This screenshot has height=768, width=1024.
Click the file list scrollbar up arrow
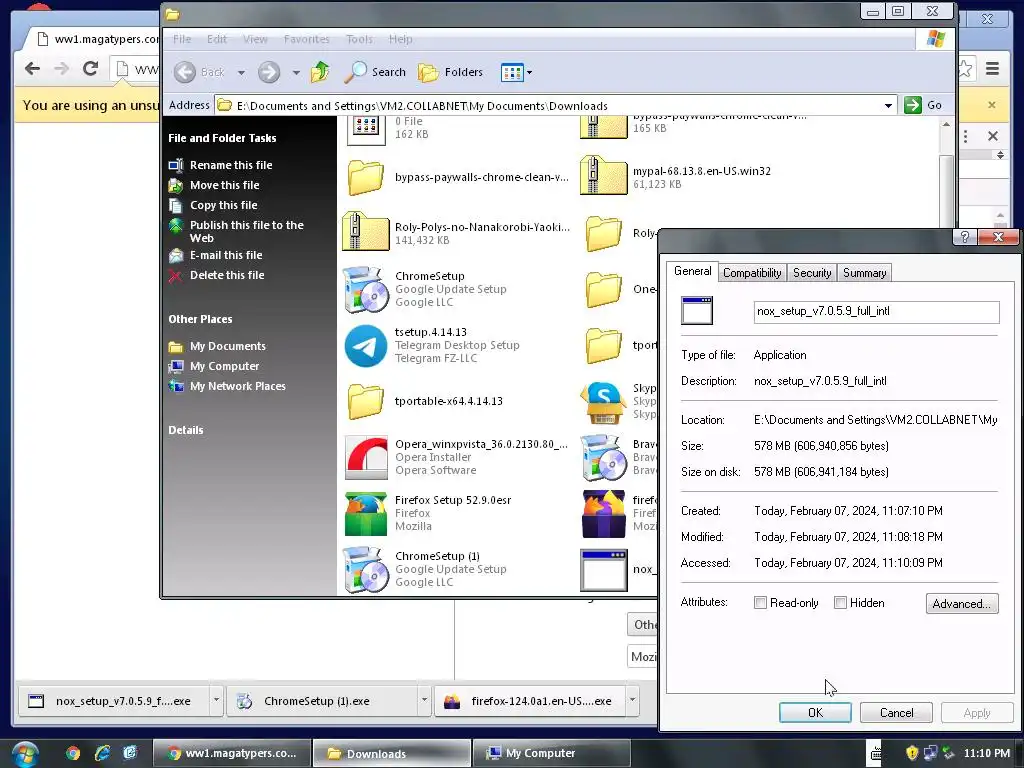(x=946, y=125)
